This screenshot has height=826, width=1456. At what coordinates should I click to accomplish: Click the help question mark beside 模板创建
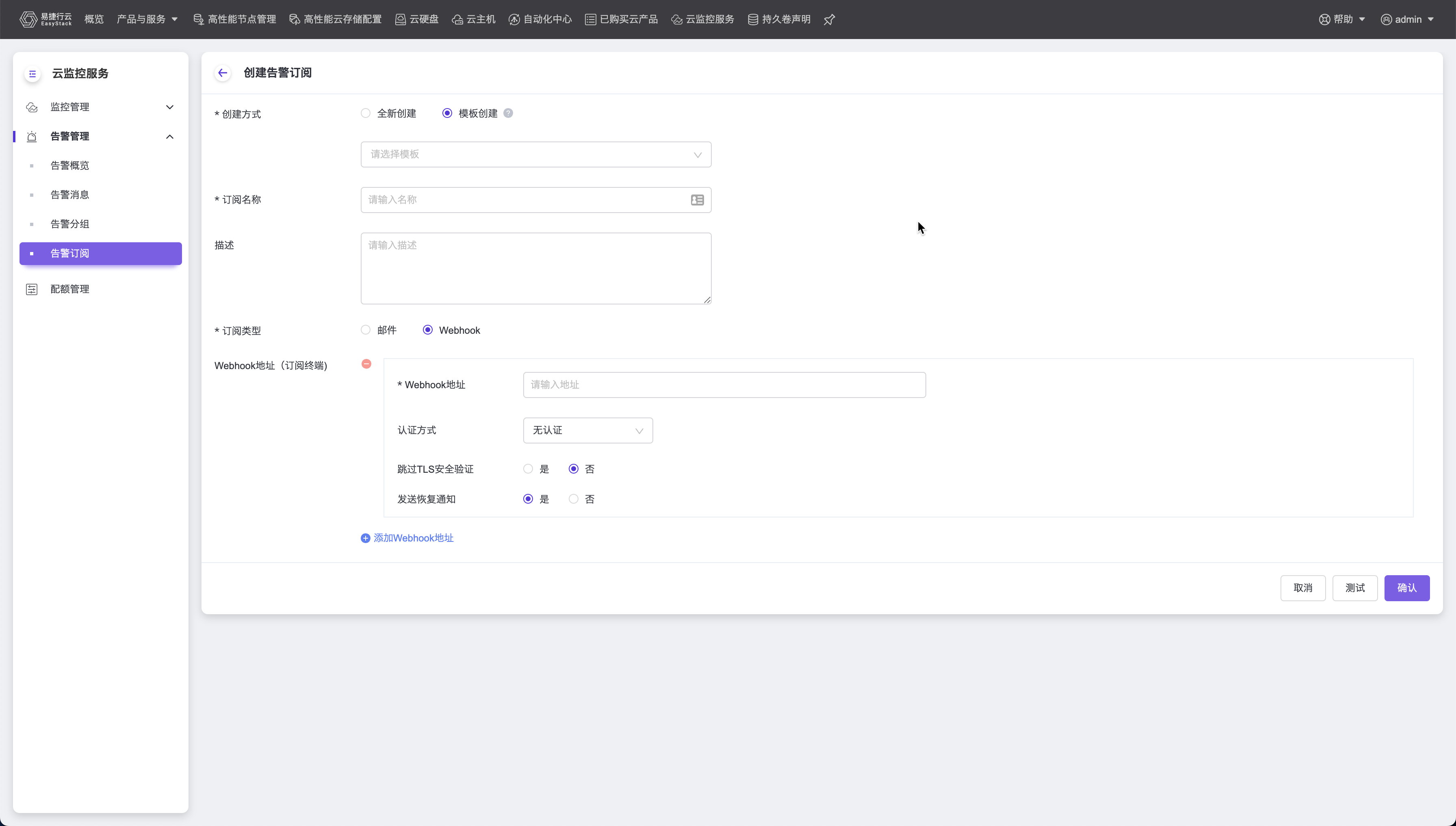pos(508,113)
